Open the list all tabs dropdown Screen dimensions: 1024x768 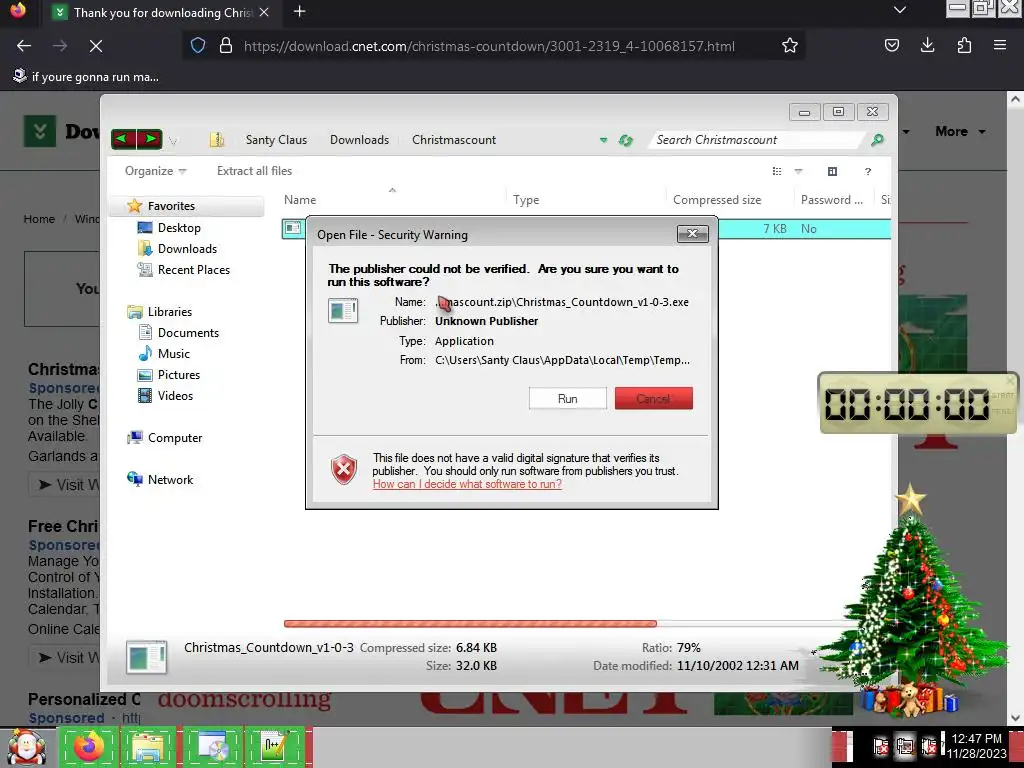coord(900,10)
